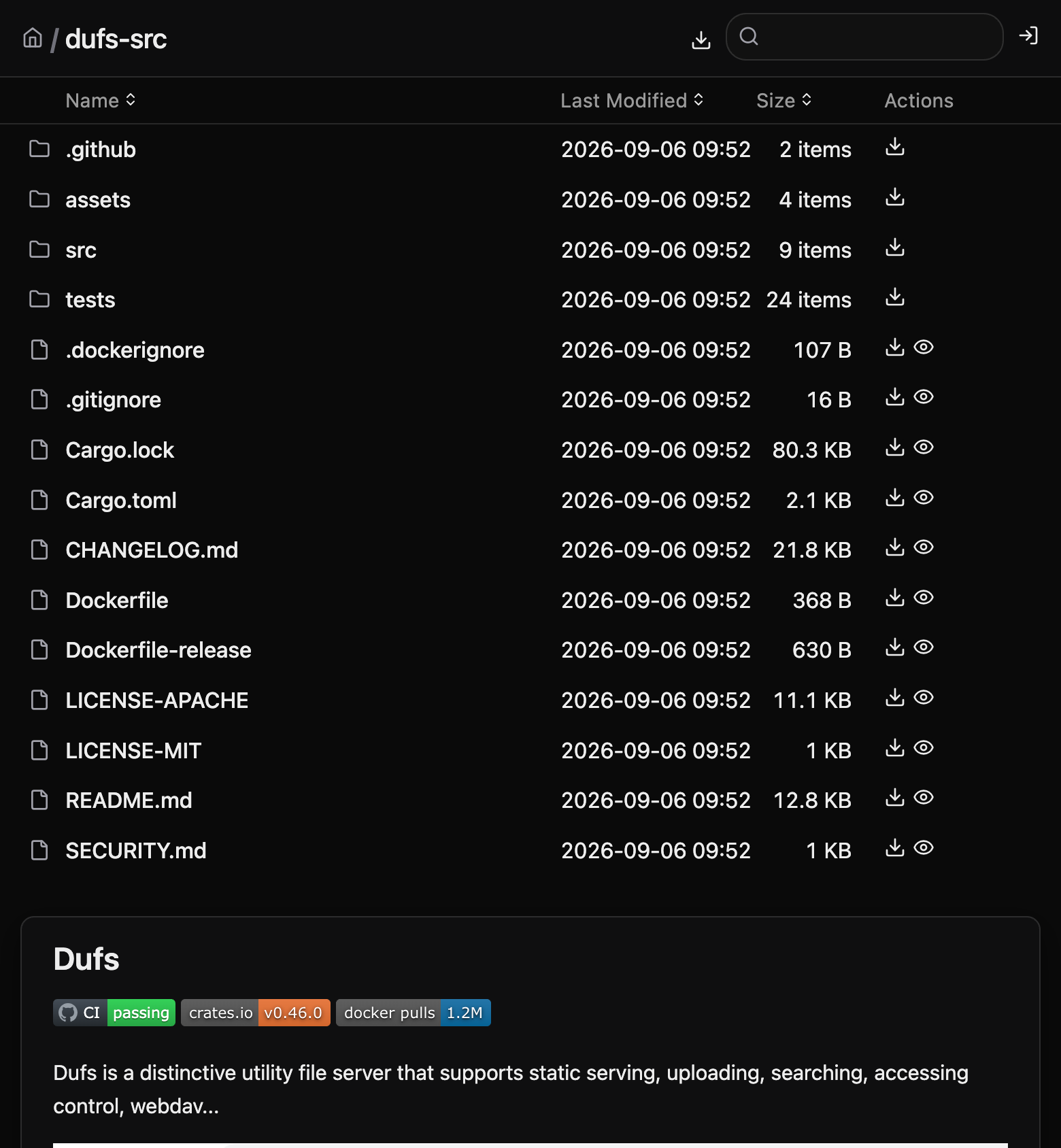Image resolution: width=1061 pixels, height=1148 pixels.
Task: Click the docker pulls 1.2M badge
Action: pos(414,1013)
